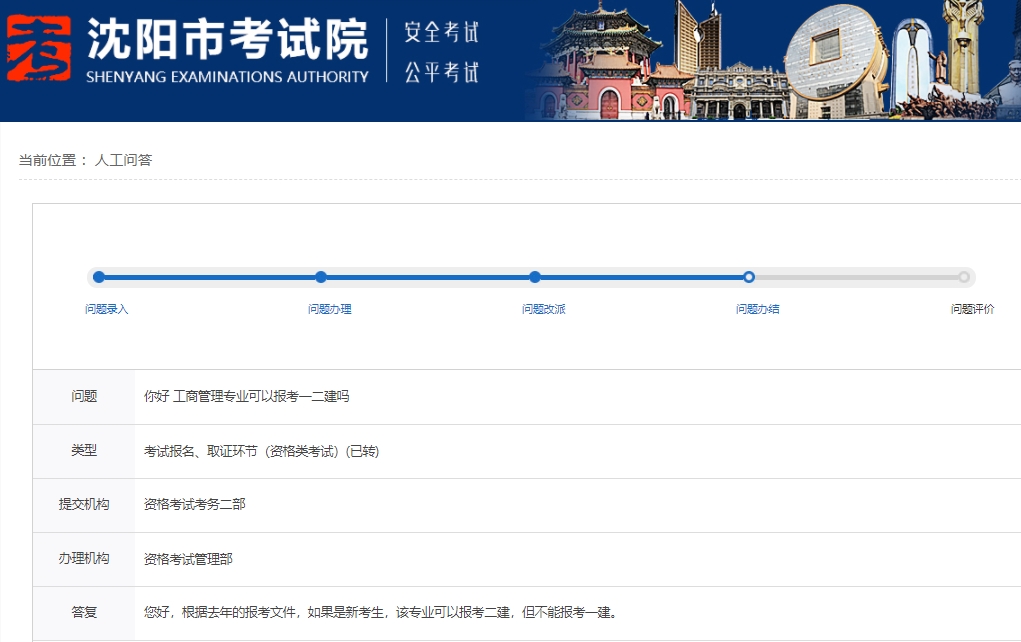Click the question text about 工商管理专业

(x=247, y=396)
